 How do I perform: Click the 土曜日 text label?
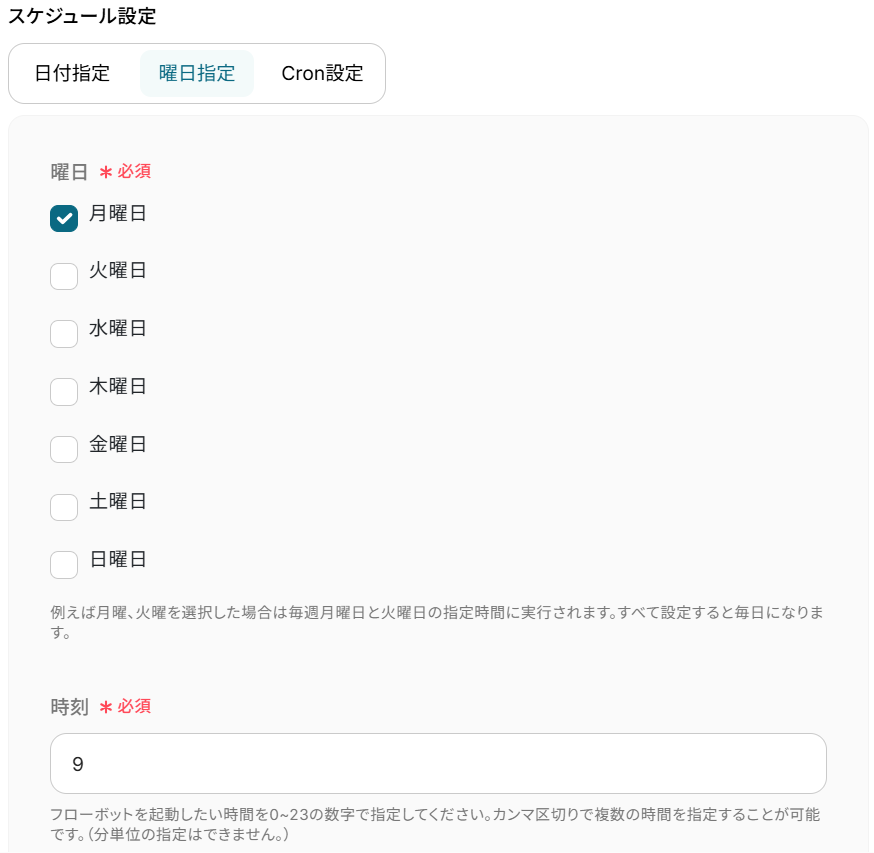[x=118, y=501]
